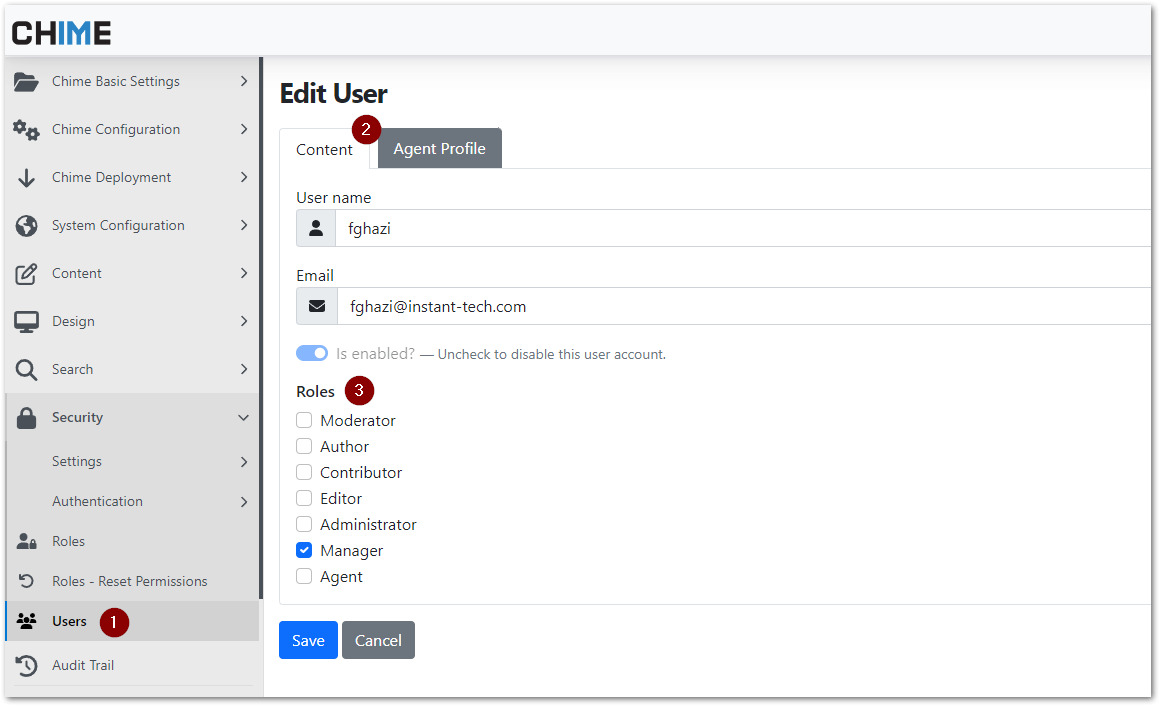Expand the Authentication submenu arrow

[x=243, y=502]
